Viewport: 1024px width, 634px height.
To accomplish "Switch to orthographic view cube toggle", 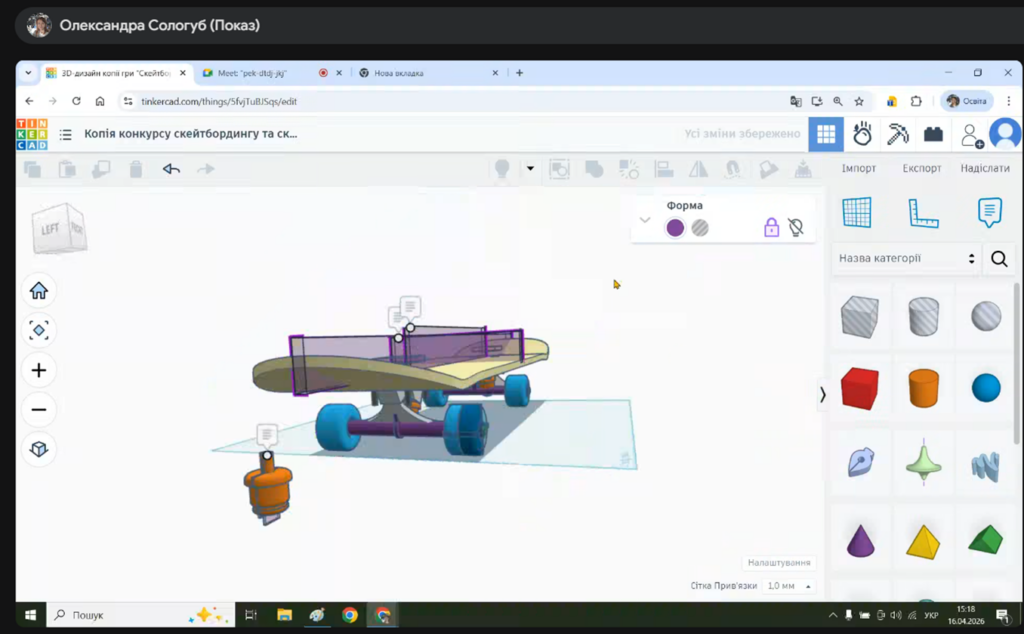I will 39,449.
